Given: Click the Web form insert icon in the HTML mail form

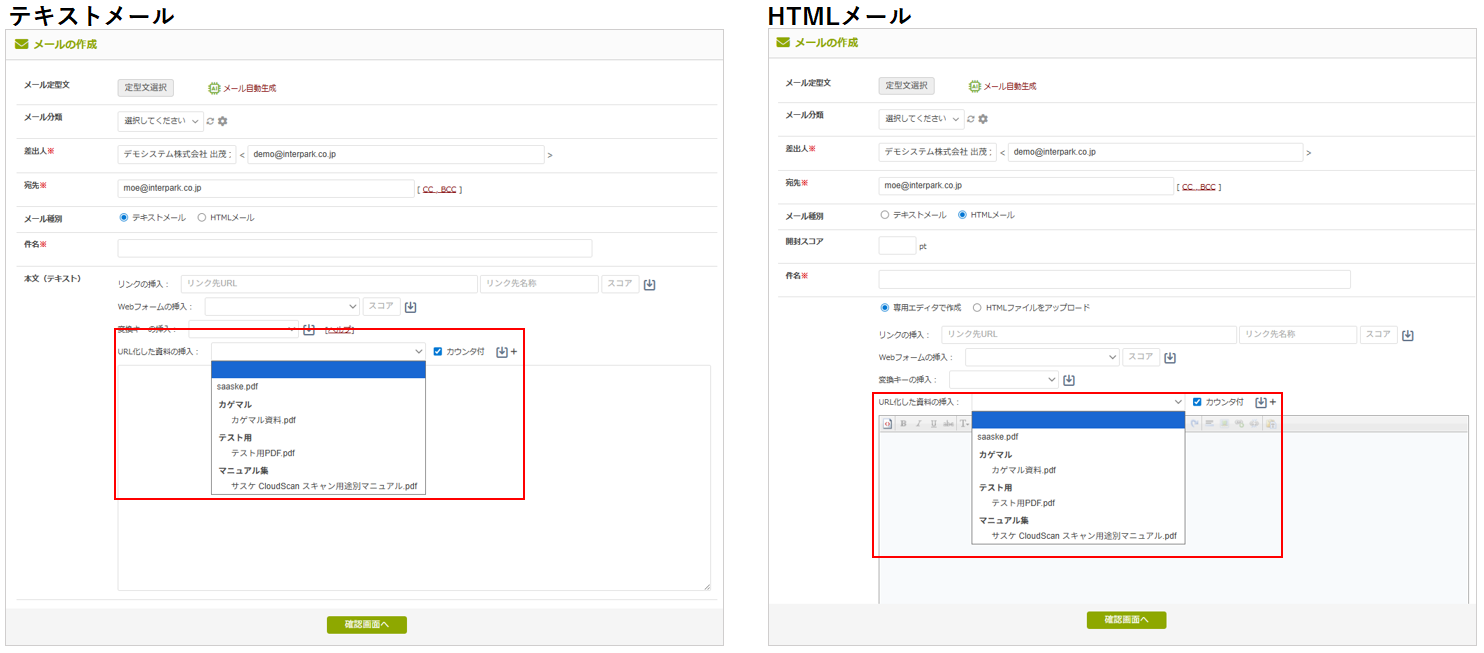Looking at the screenshot, I should click(1170, 357).
